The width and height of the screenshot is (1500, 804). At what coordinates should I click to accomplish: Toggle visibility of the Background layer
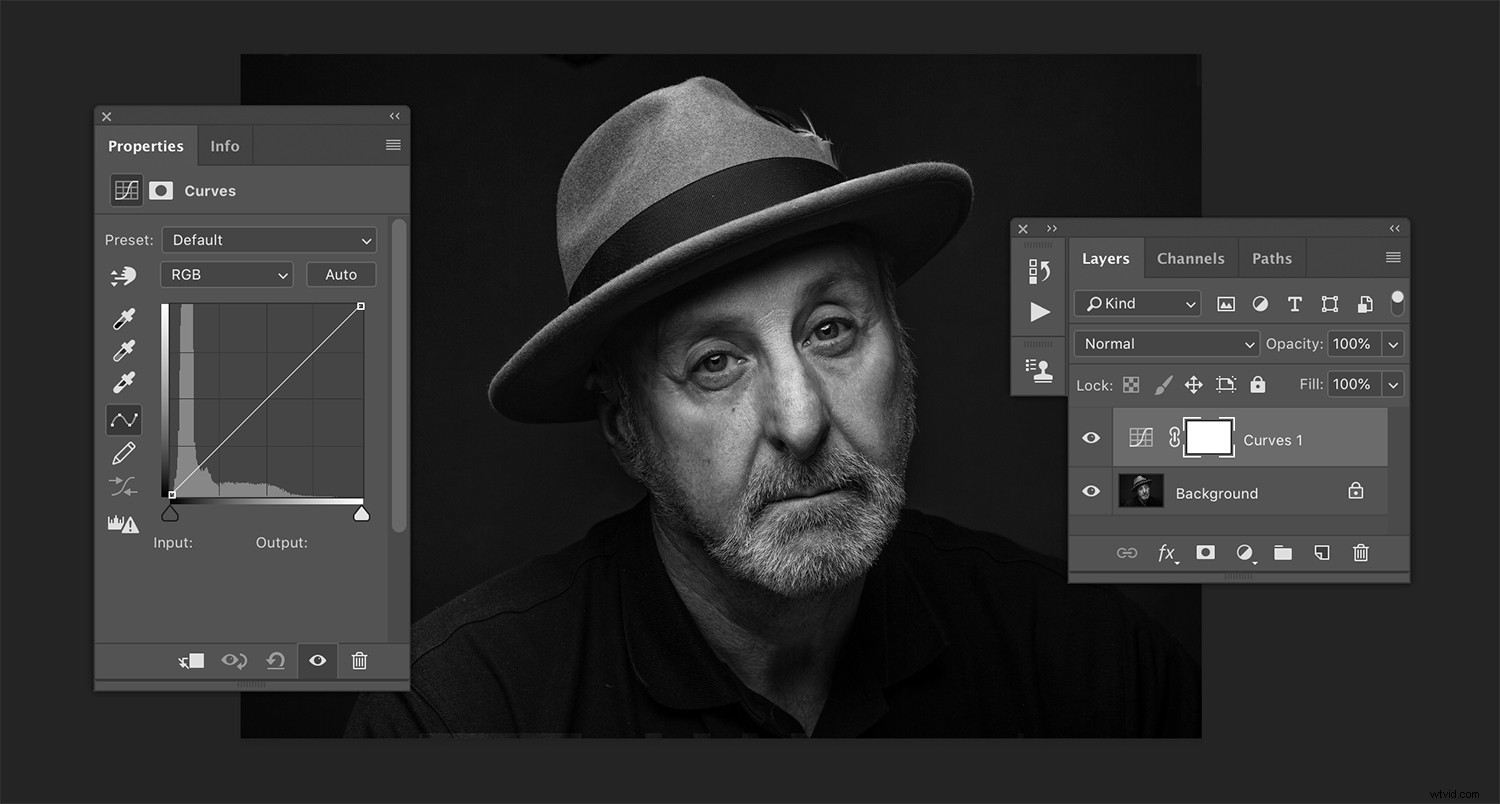pos(1091,491)
